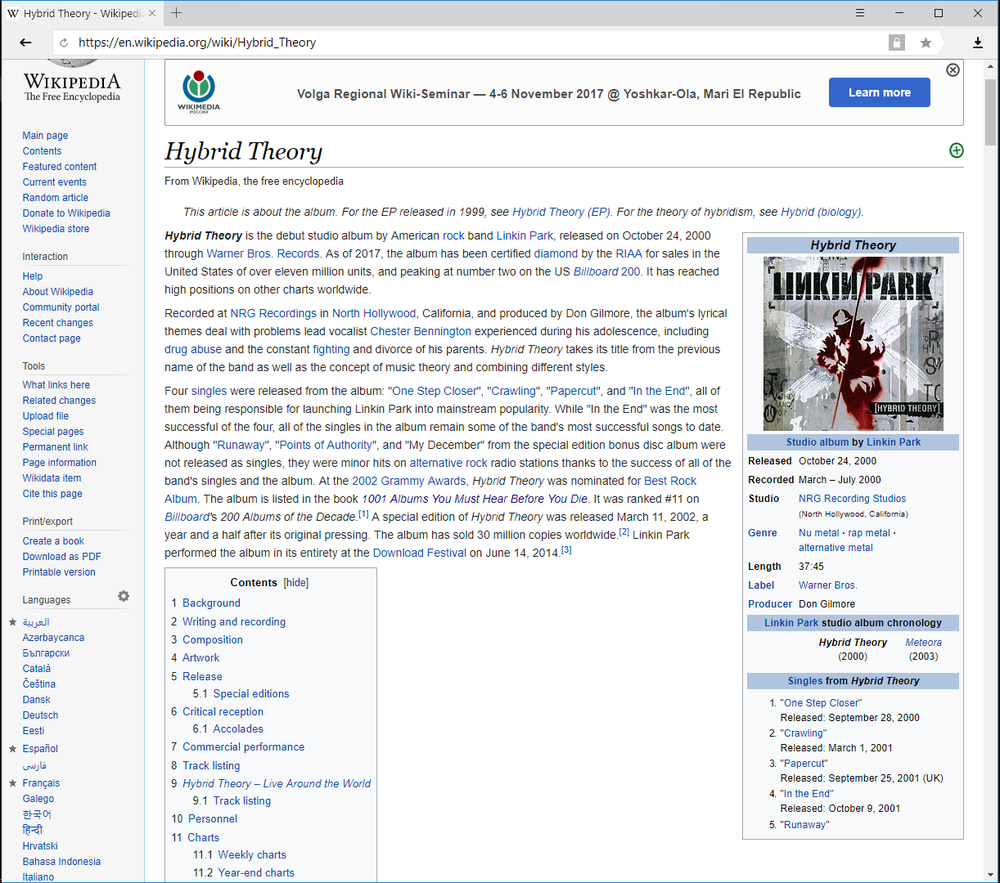Open the Hybrid Theory browser tab
The image size is (1000, 883).
pyautogui.click(x=82, y=13)
